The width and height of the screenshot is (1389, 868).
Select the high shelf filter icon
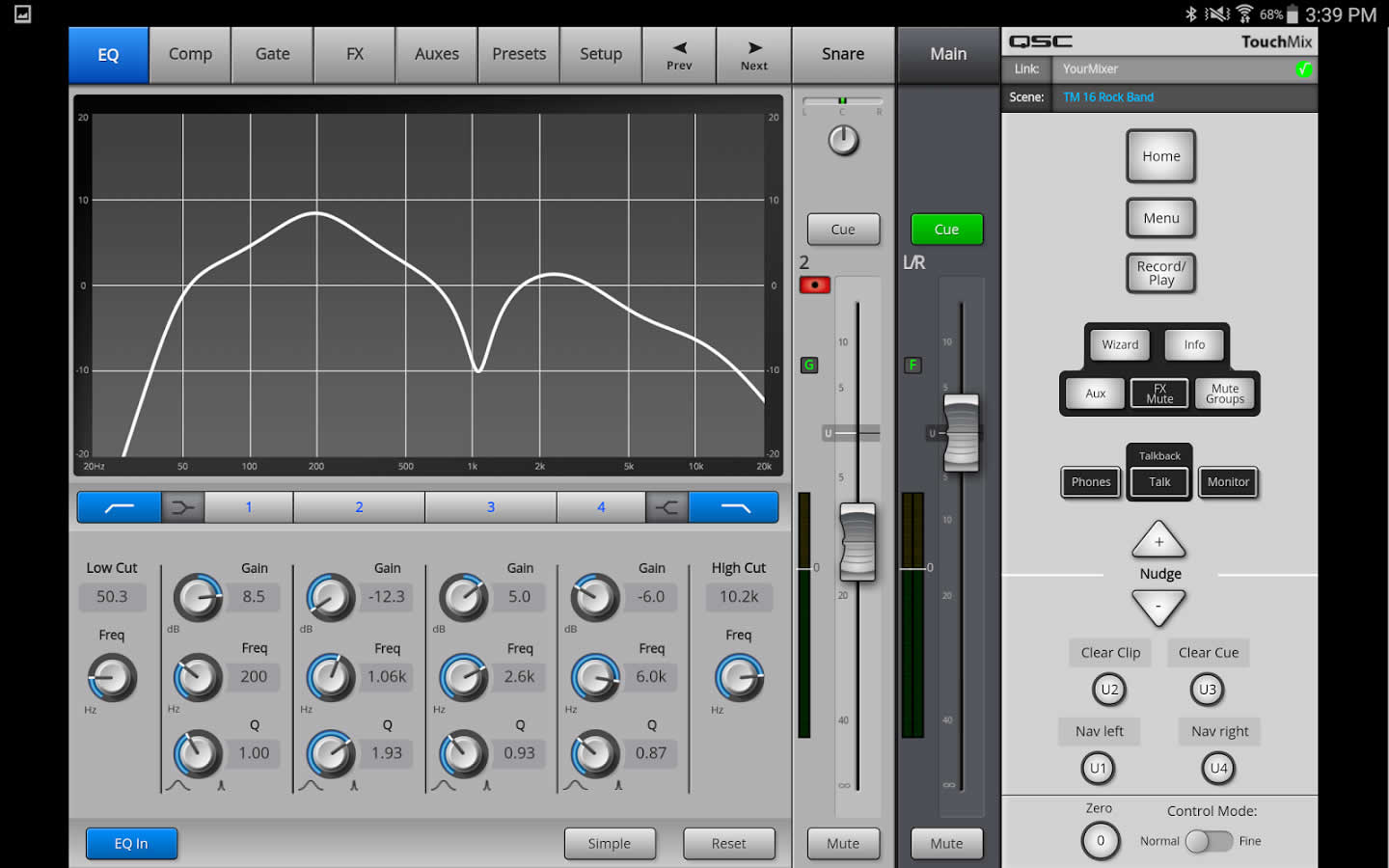pos(667,507)
